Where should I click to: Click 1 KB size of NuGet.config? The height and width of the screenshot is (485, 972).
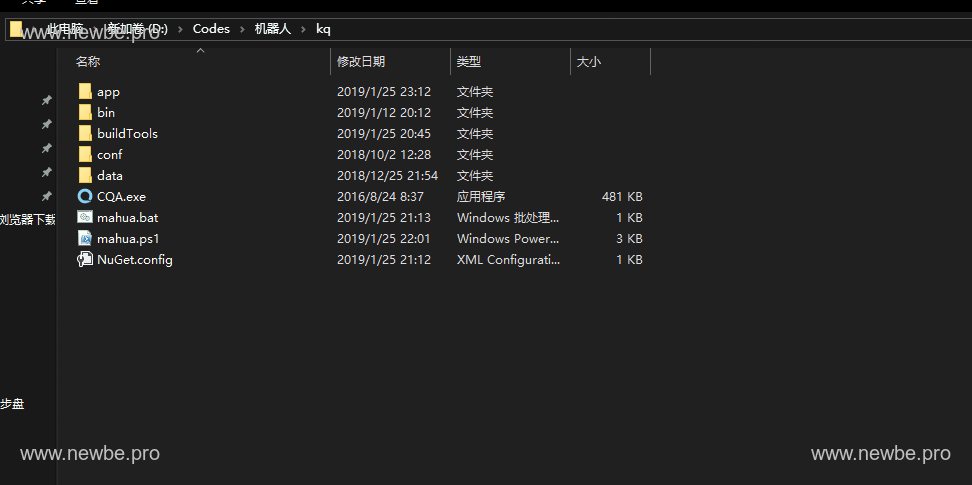(629, 259)
